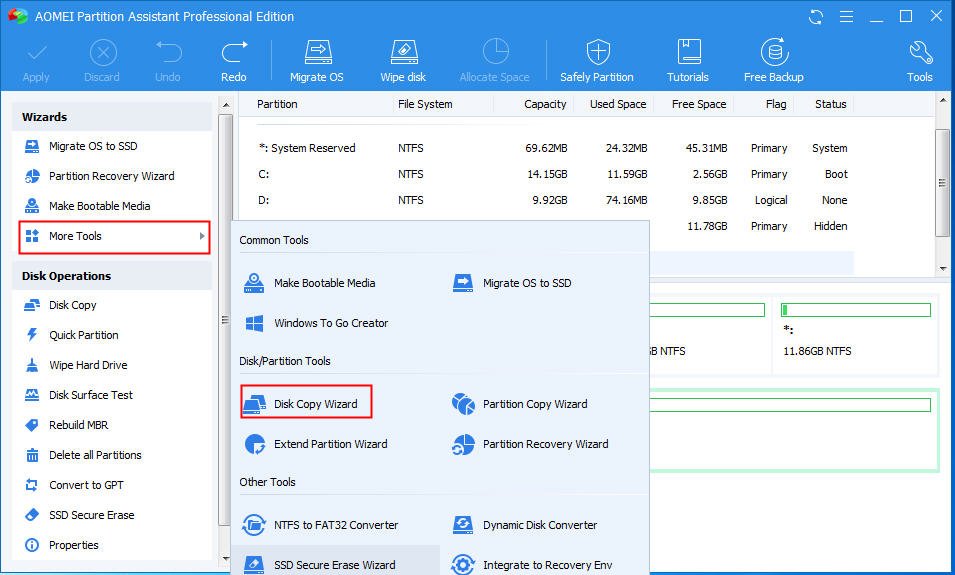The image size is (955, 575).
Task: Click partition list scroll up arrow
Action: pyautogui.click(x=943, y=100)
